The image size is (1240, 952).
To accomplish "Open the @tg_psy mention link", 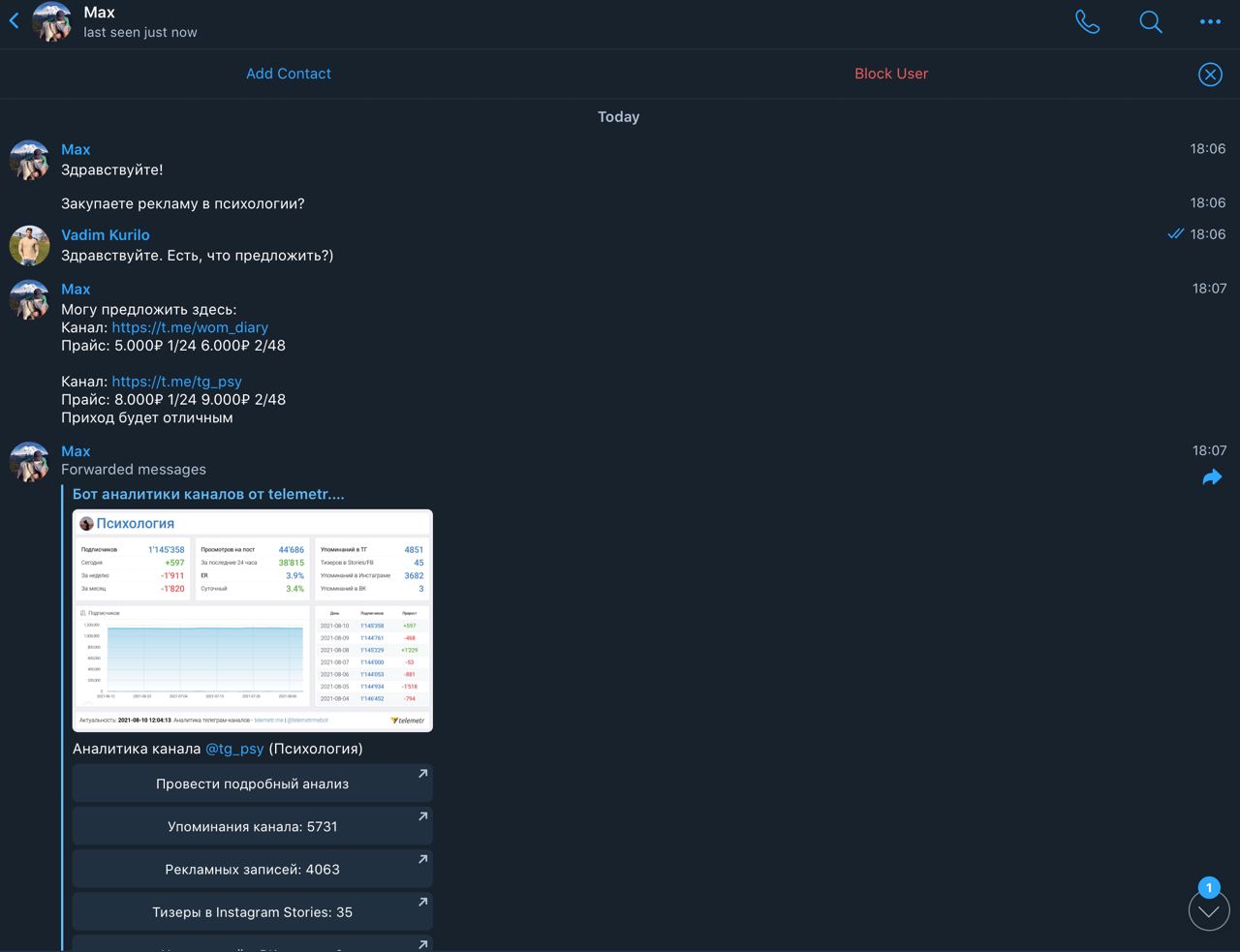I will [234, 749].
